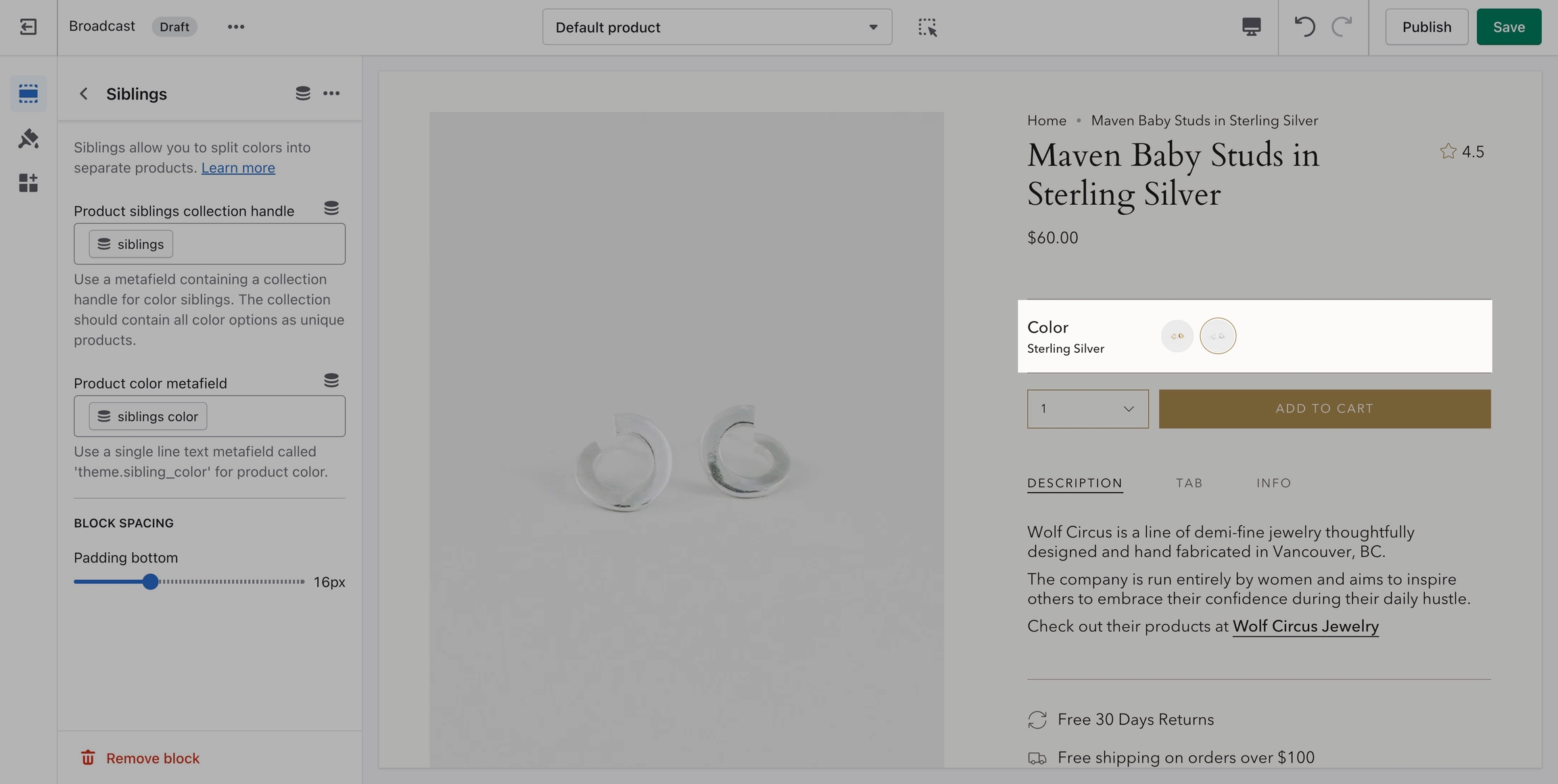1558x784 pixels.
Task: Click the exit editor icon
Action: [28, 27]
